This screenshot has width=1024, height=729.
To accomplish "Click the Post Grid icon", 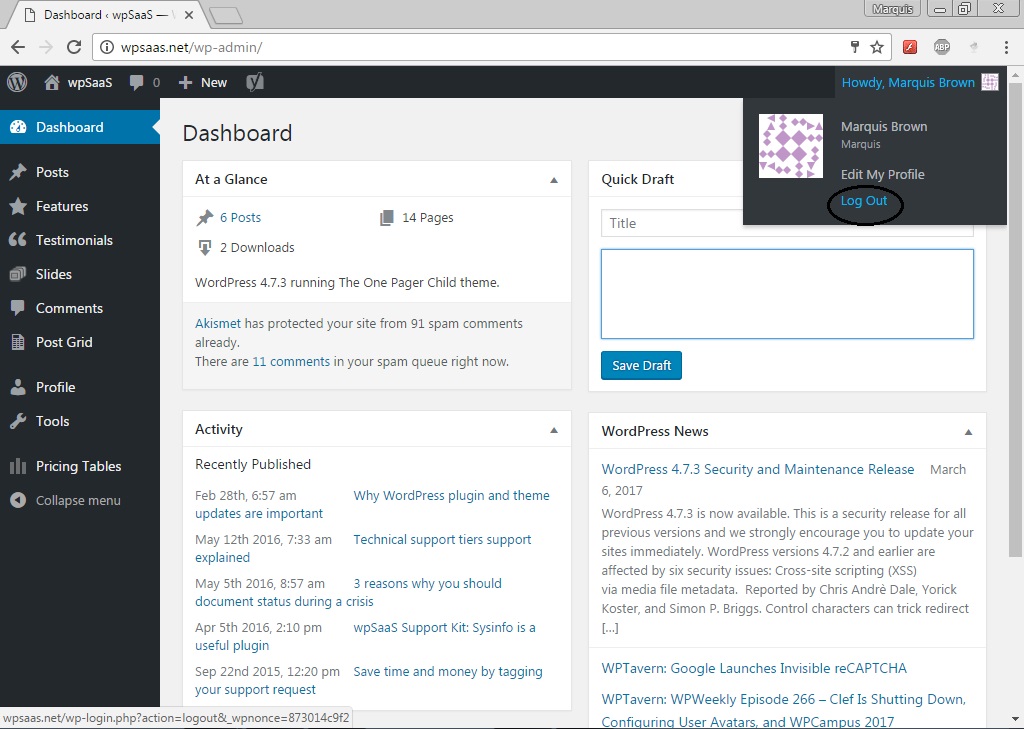I will 18,342.
